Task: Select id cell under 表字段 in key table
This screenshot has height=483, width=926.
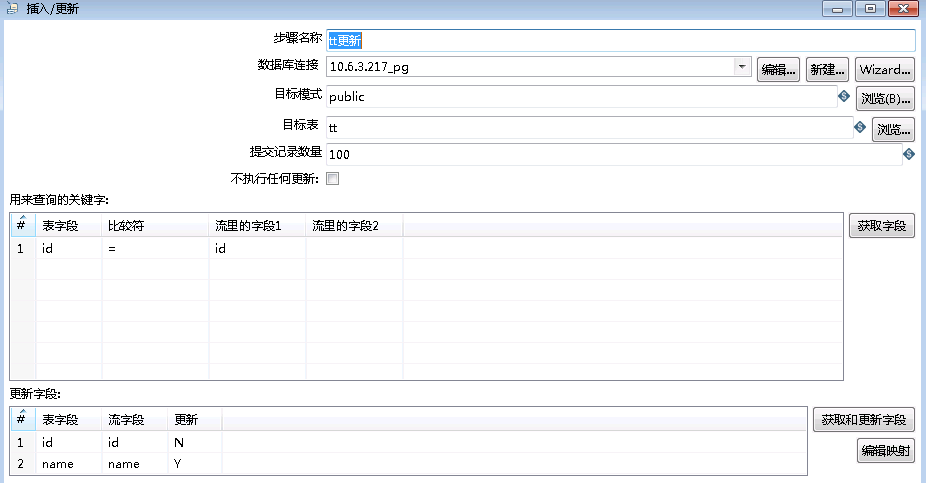Action: tap(69, 249)
